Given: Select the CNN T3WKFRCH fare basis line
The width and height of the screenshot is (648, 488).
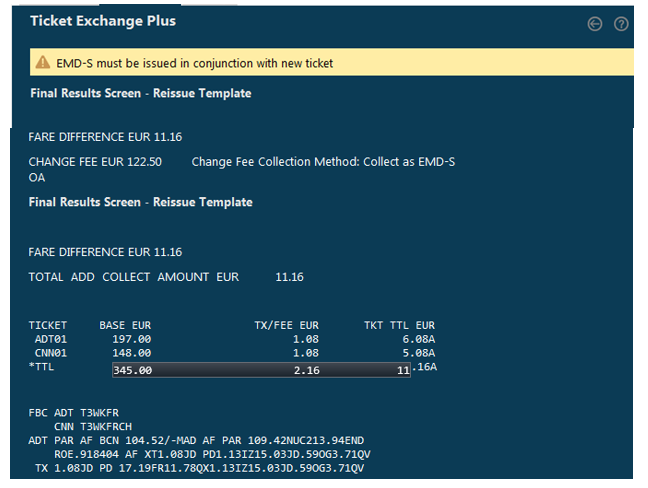Looking at the screenshot, I should (93, 426).
